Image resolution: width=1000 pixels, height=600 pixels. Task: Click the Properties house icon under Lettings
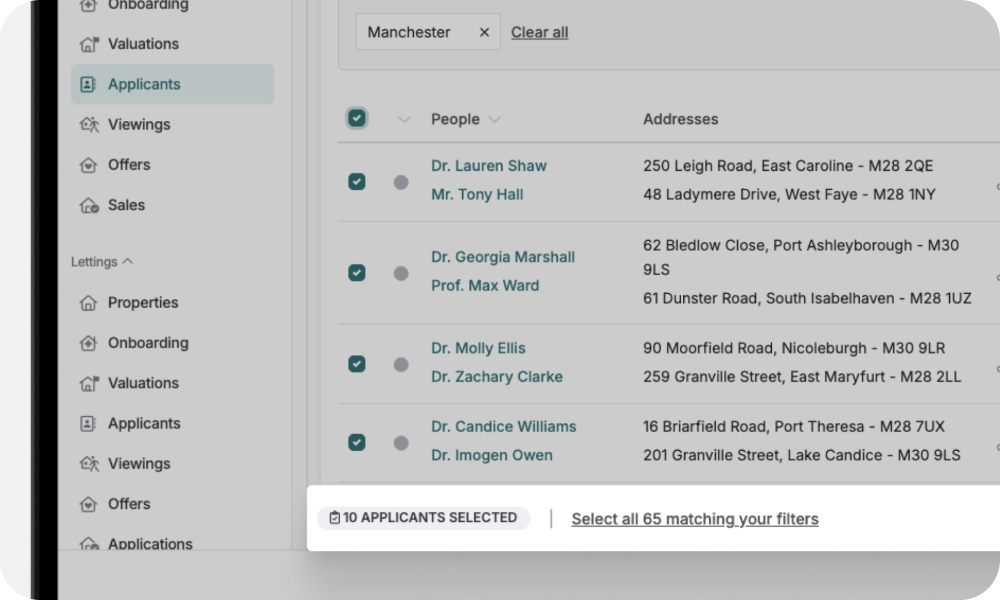coord(89,302)
